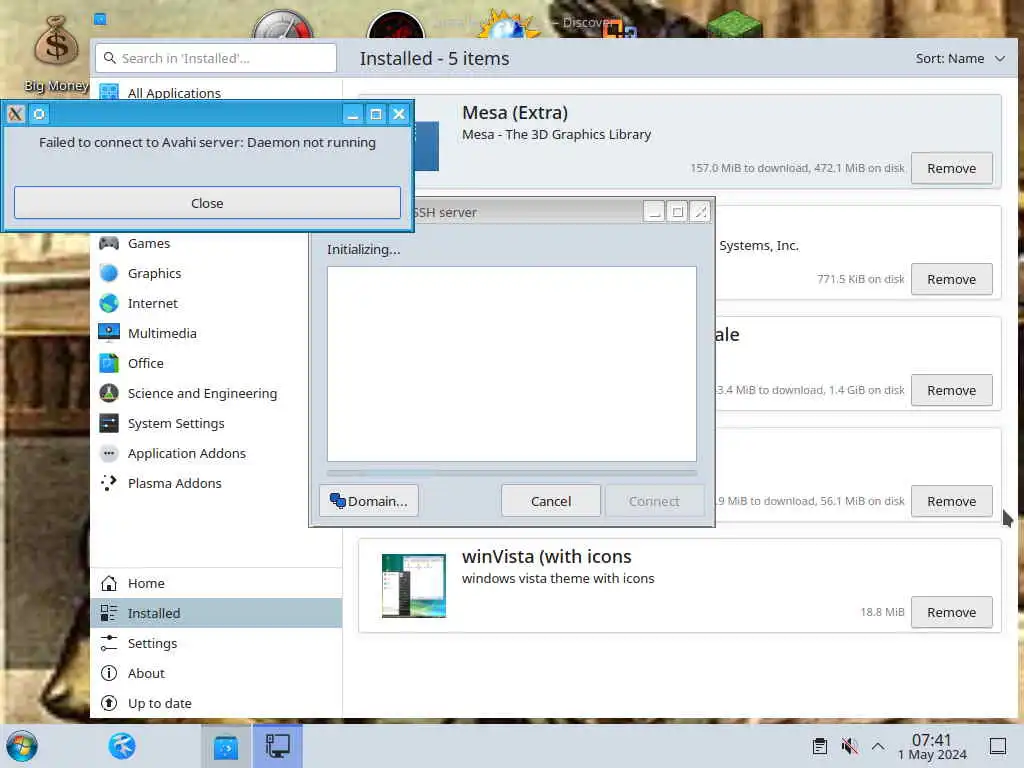Click the pin icon in Avahi dialog titlebar

(x=39, y=114)
